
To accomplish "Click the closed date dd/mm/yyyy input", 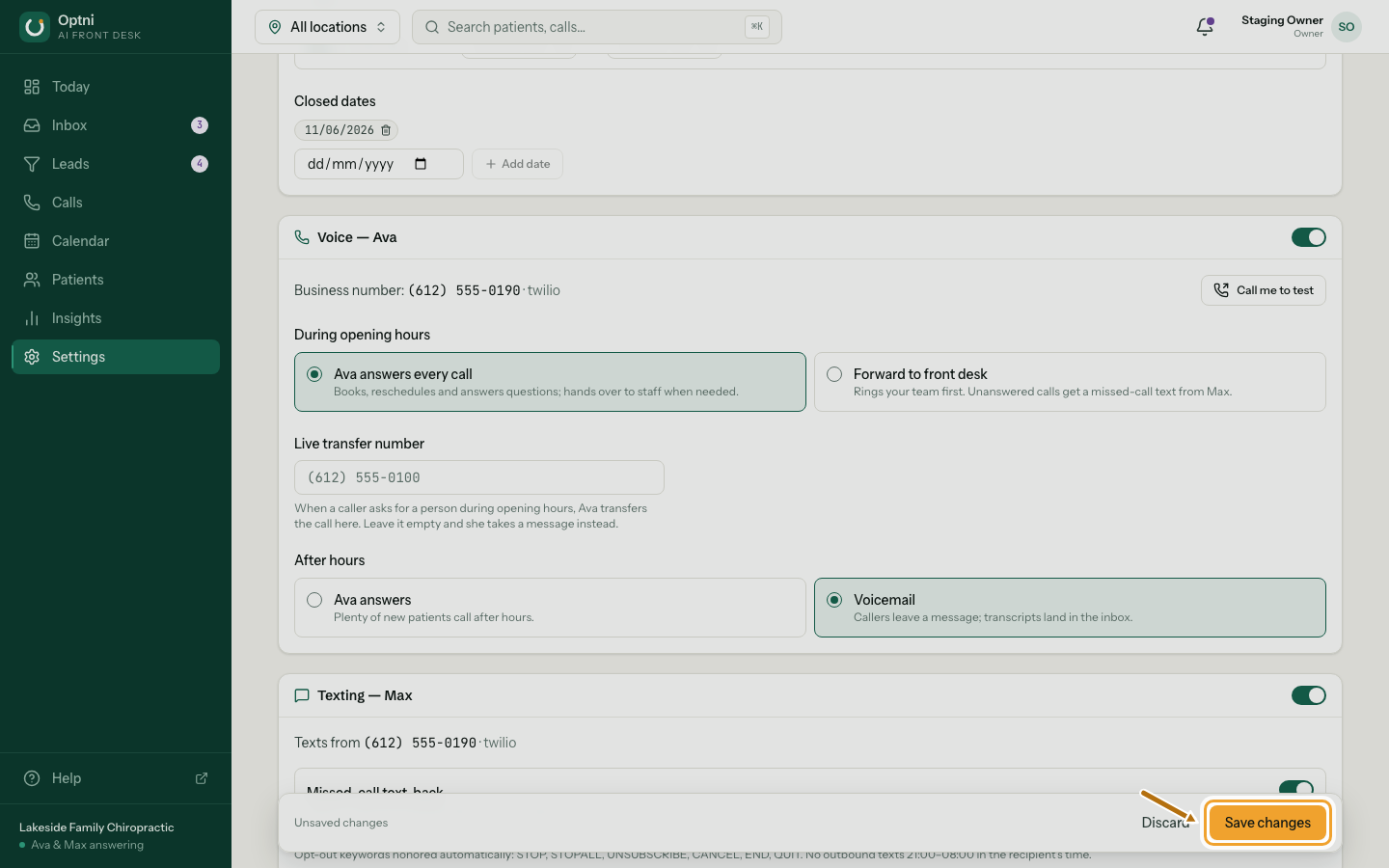I will (x=379, y=164).
